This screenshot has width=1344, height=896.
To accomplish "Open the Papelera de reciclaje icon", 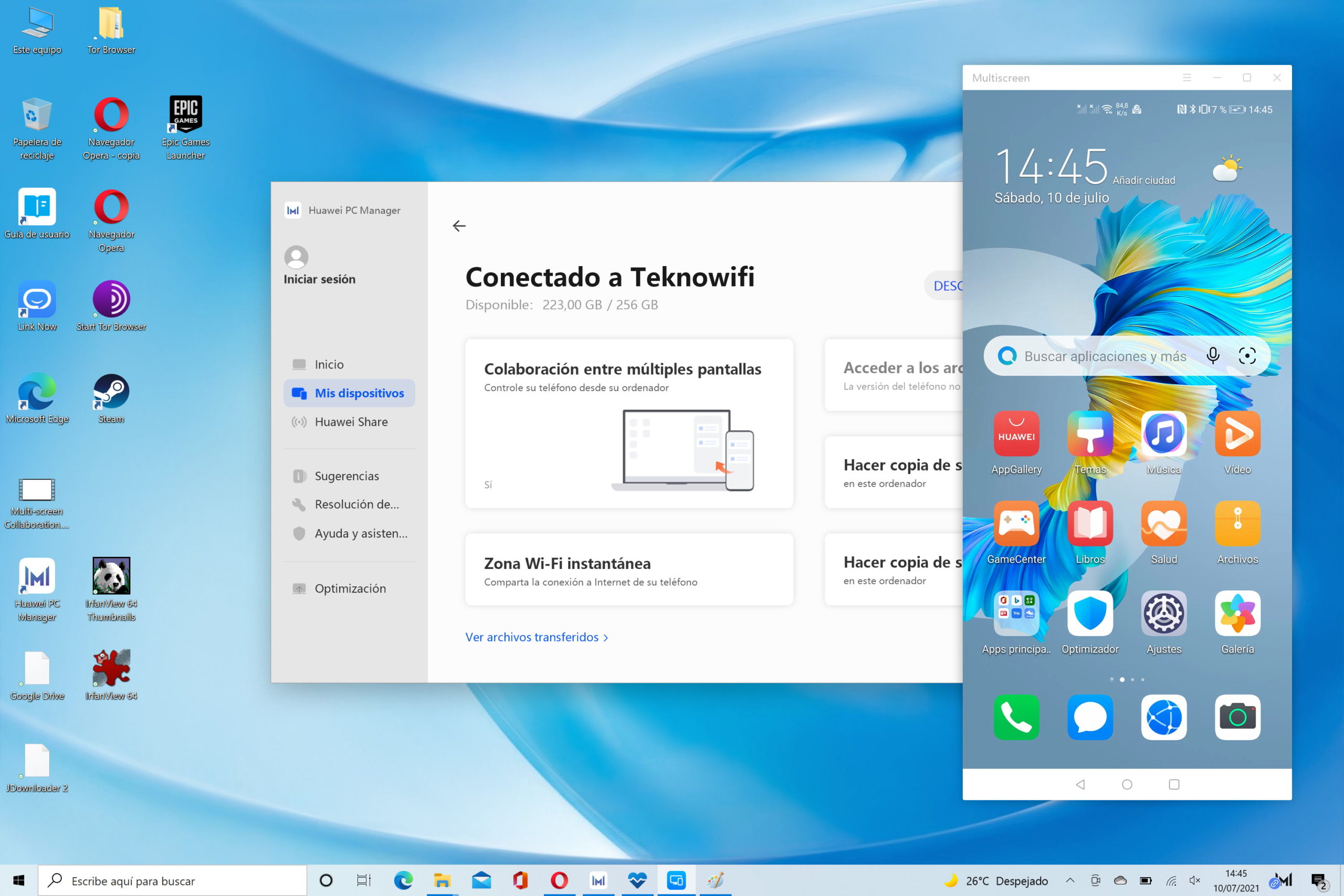I will pos(37,129).
